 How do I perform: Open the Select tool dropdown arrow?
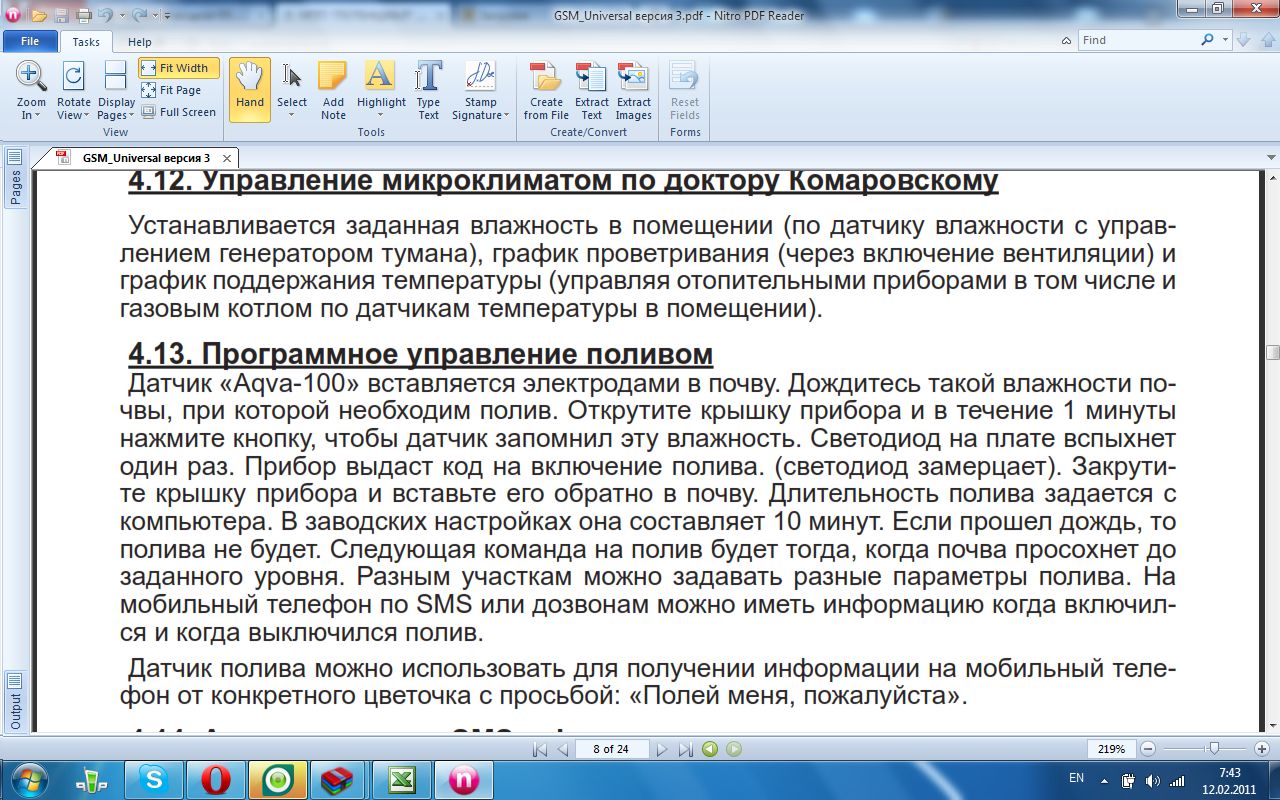point(292,115)
